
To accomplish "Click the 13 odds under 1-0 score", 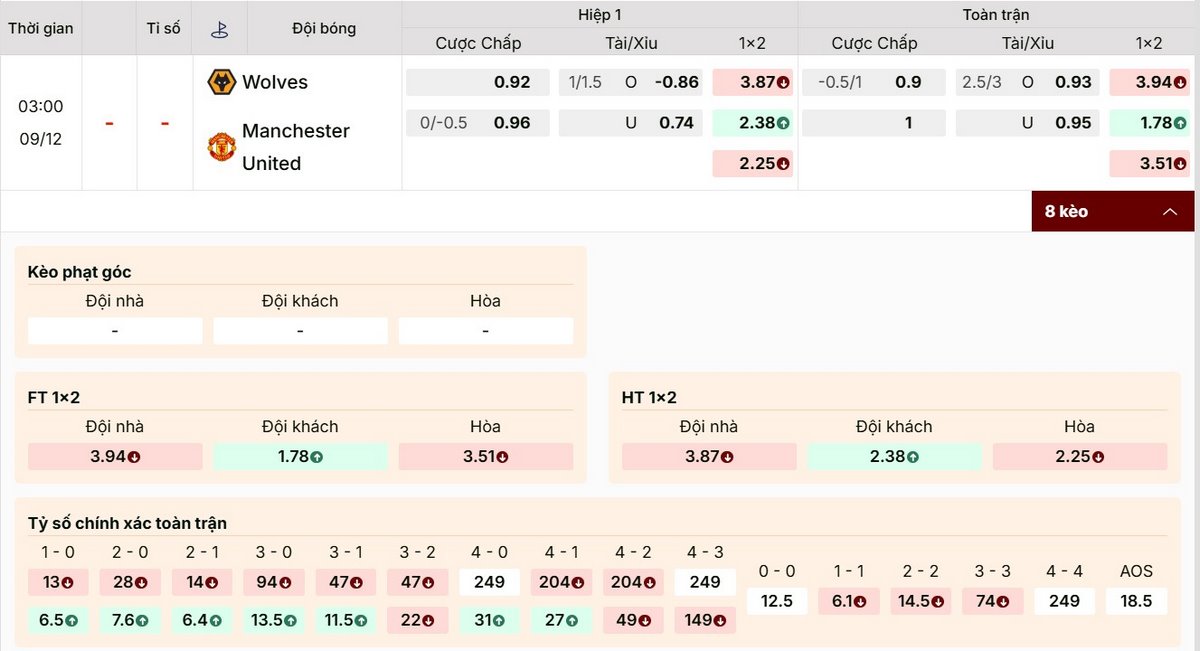I will click(x=56, y=582).
